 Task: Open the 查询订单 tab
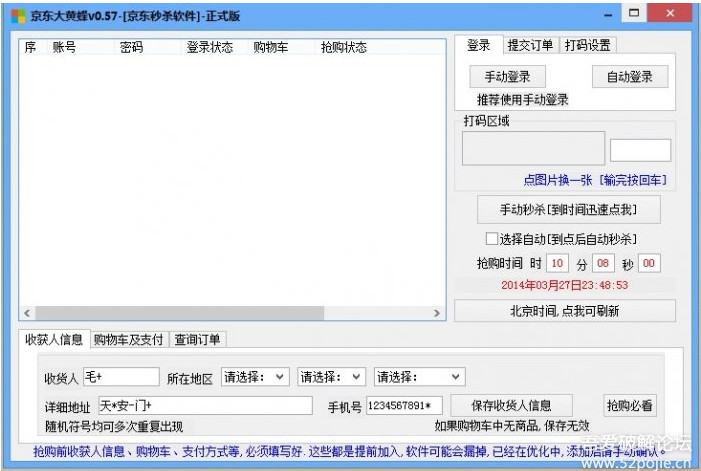click(197, 340)
